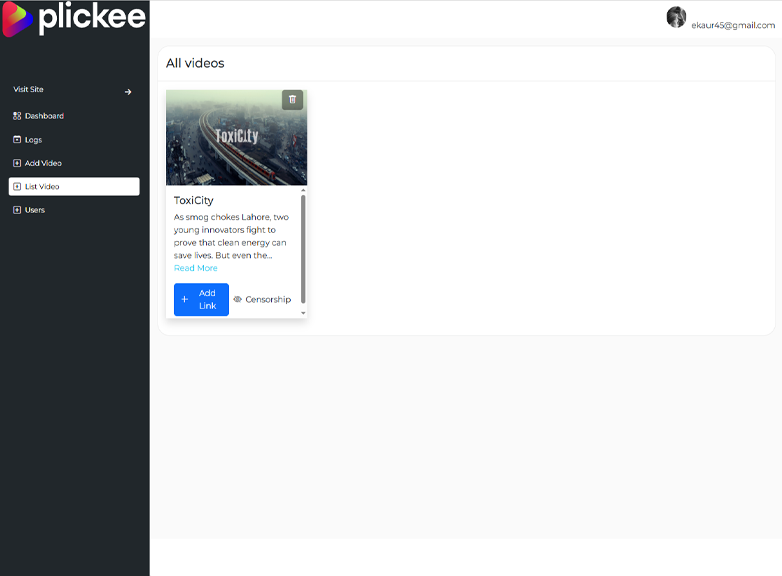Click the card scrollbar down arrow
Screen dimensions: 782x576
tap(303, 313)
